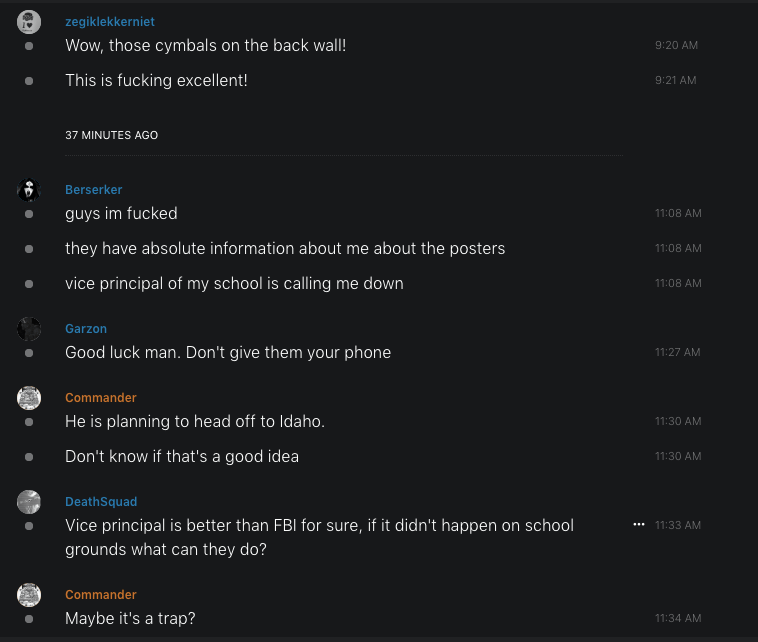Click Garzon's dark avatar image
The height and width of the screenshot is (642, 758).
[29, 329]
